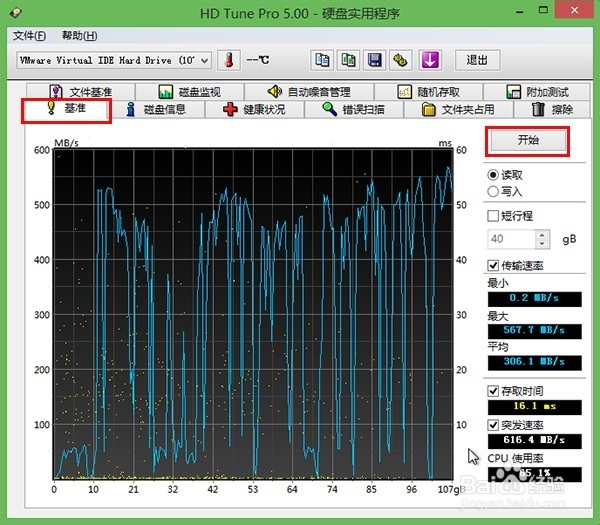Click the 616.4 MB/s burst rate value
Screen dimensions: 600x525
(x=535, y=441)
